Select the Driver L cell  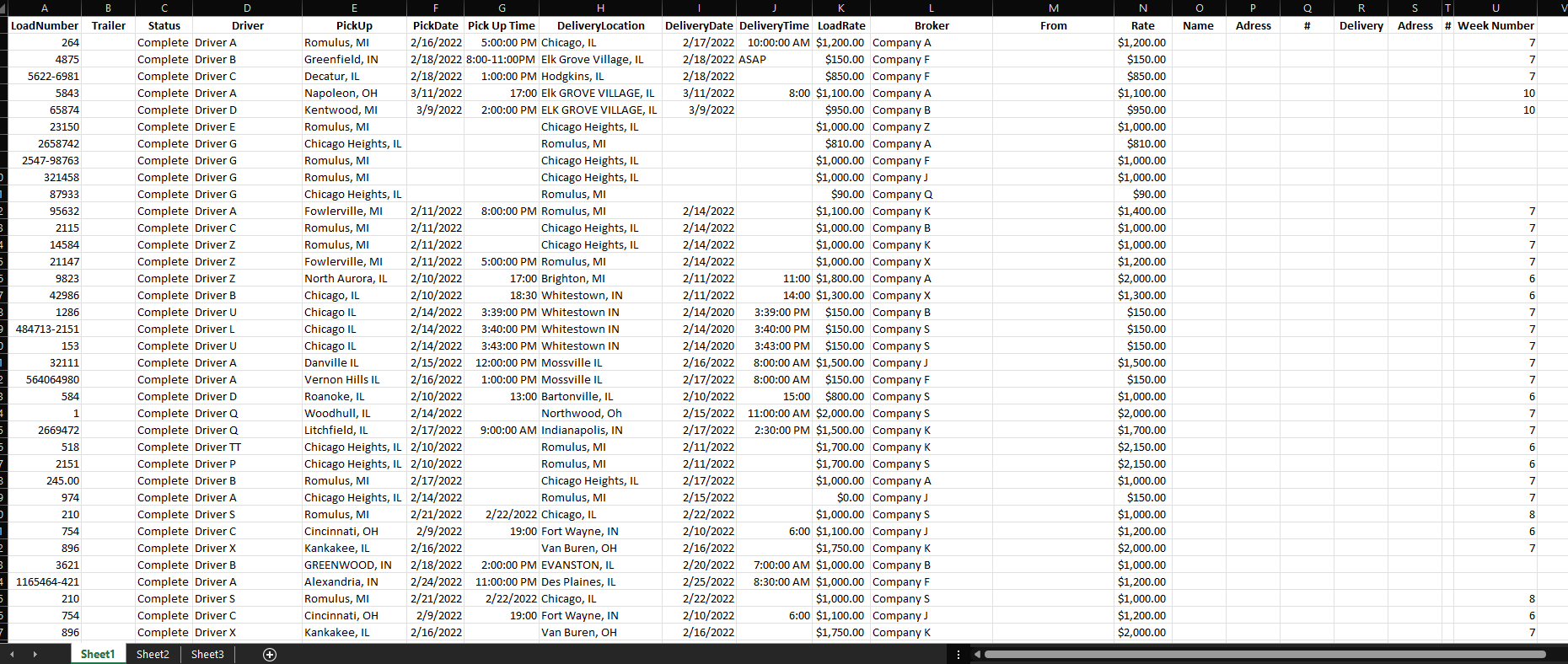tap(247, 329)
